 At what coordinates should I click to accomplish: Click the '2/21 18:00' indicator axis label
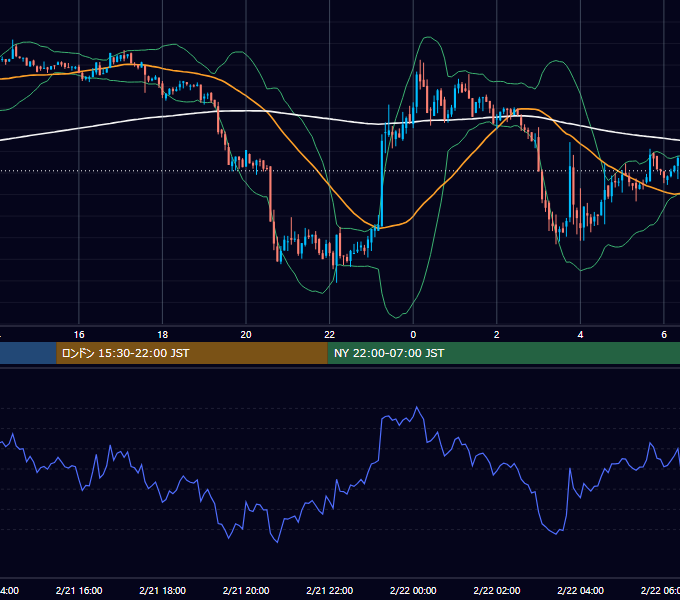click(163, 590)
